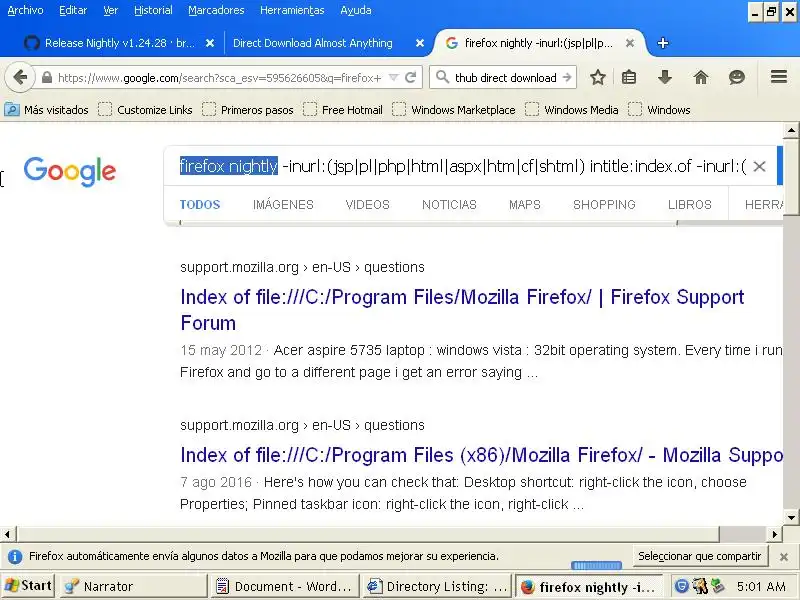Bookmark this page with the star icon
Image resolution: width=800 pixels, height=600 pixels.
click(597, 78)
